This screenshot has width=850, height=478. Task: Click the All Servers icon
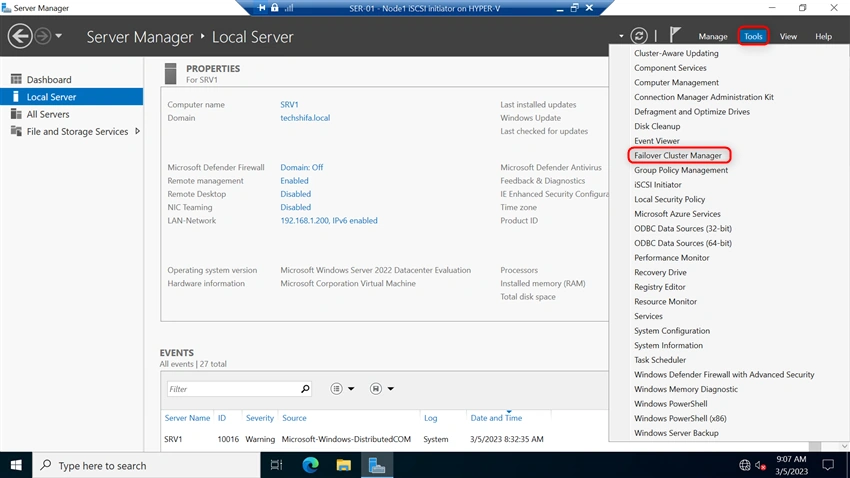point(16,114)
